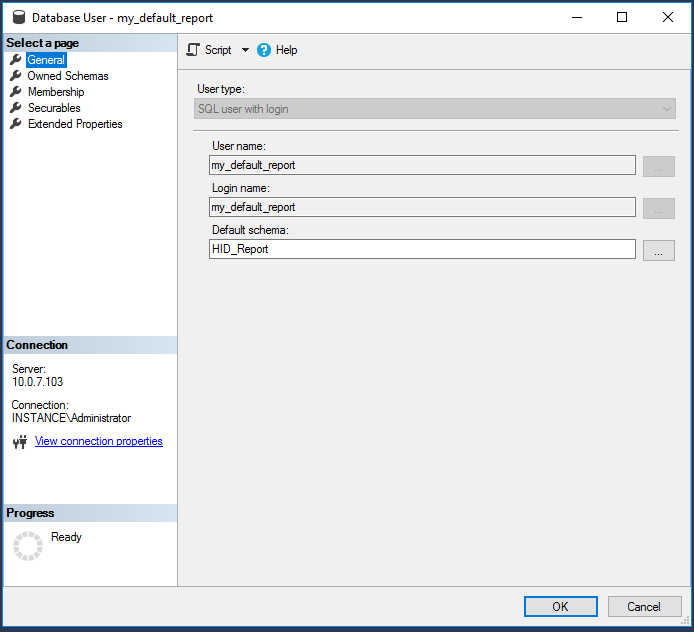Click the database icon in title bar
This screenshot has height=632, width=694.
tap(17, 17)
